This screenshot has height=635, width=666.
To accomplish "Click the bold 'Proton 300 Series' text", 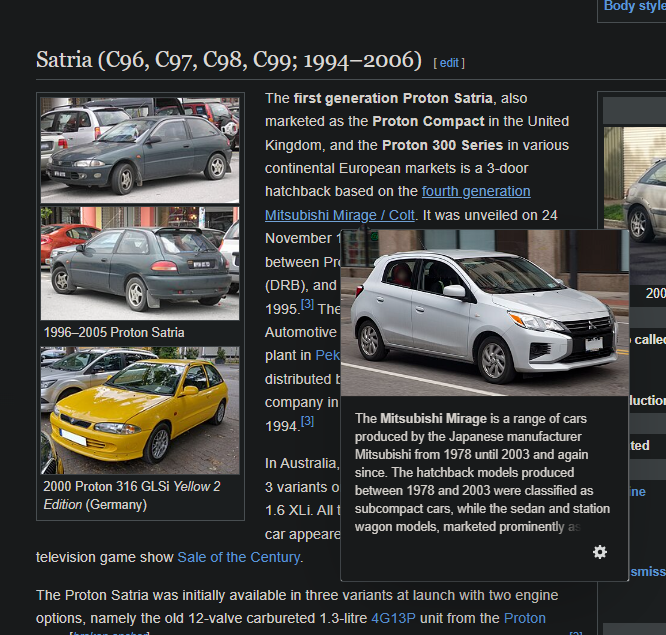I will (x=443, y=145).
